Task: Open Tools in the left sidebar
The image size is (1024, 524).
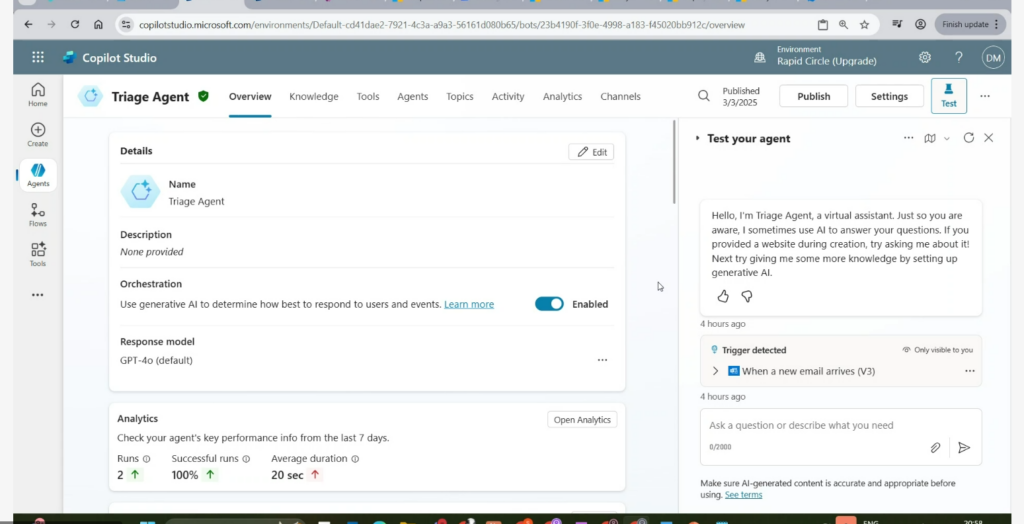Action: coord(38,255)
